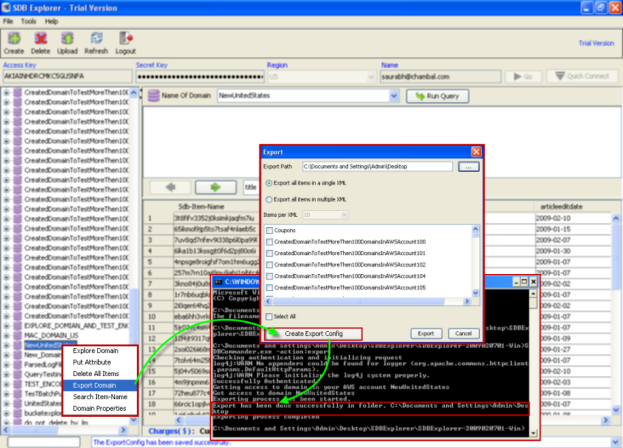Click the Access Key field
Viewport: 623px width, 448px height.
click(x=67, y=76)
